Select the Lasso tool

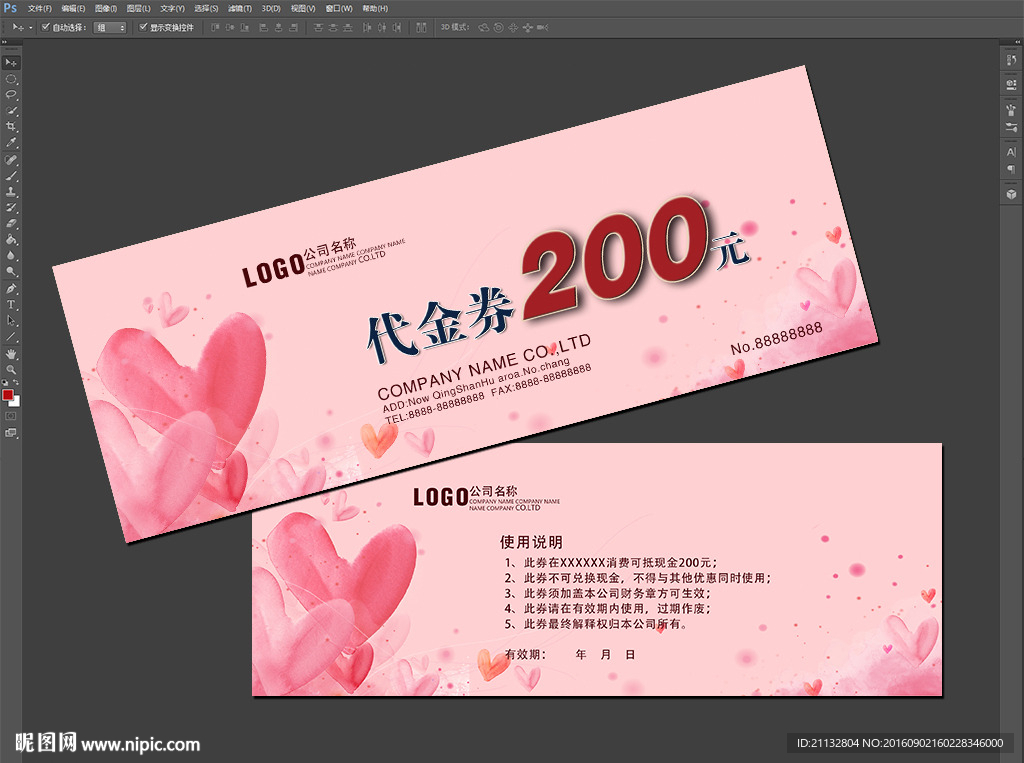pyautogui.click(x=11, y=95)
